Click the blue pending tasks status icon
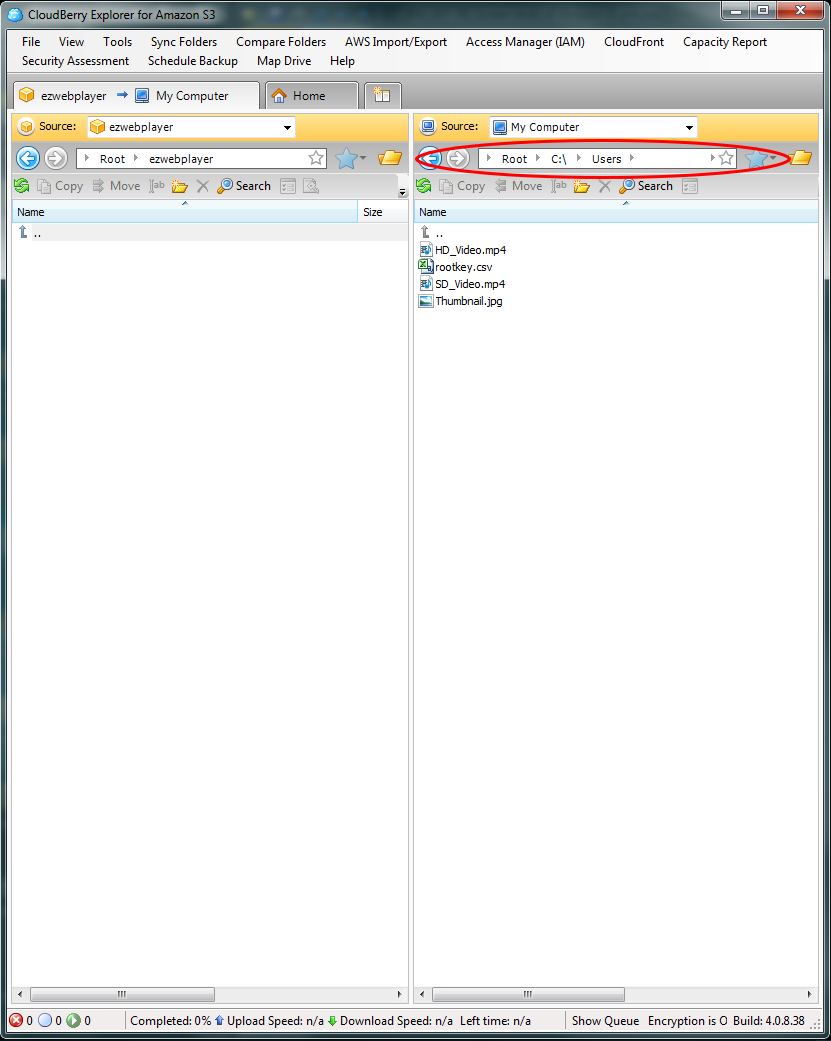The height and width of the screenshot is (1041, 831). click(44, 1020)
